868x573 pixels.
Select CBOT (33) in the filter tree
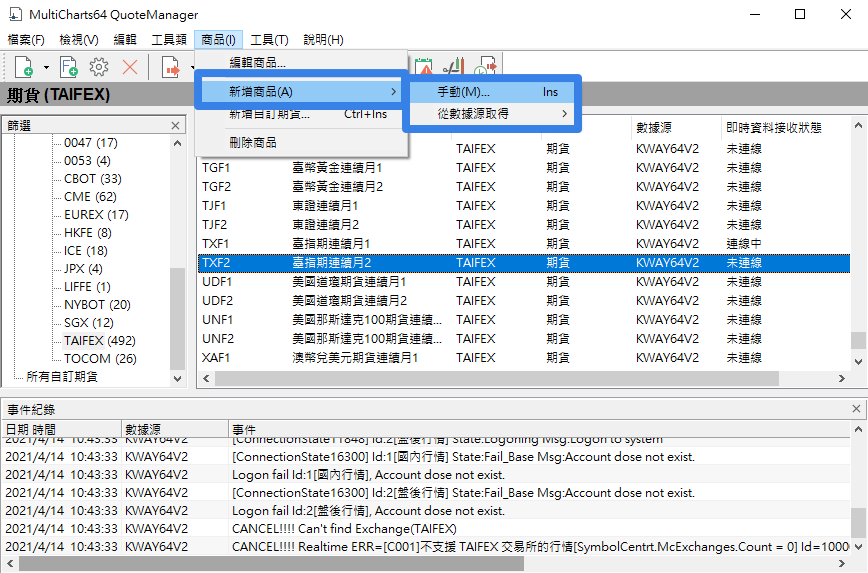point(92,179)
